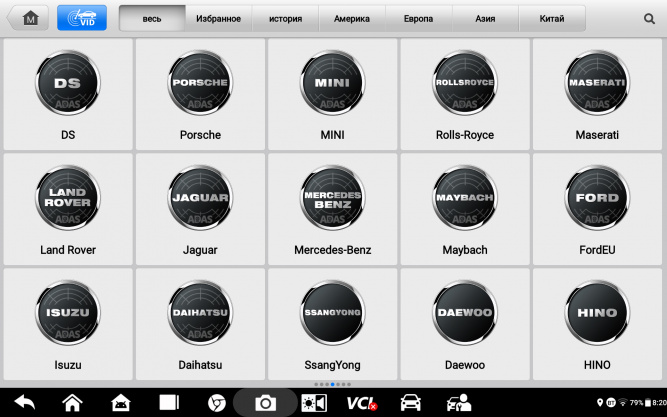Take a screenshot with camera icon
This screenshot has width=667, height=417.
tap(265, 403)
